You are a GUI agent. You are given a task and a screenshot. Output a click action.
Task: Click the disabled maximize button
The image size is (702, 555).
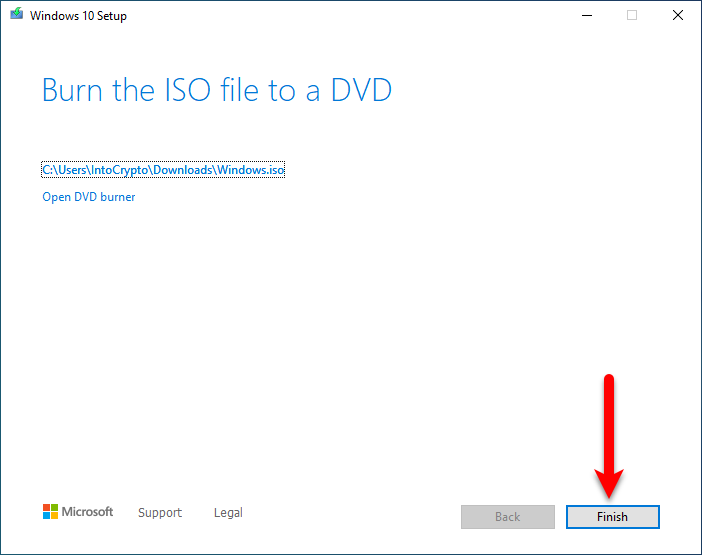(632, 16)
